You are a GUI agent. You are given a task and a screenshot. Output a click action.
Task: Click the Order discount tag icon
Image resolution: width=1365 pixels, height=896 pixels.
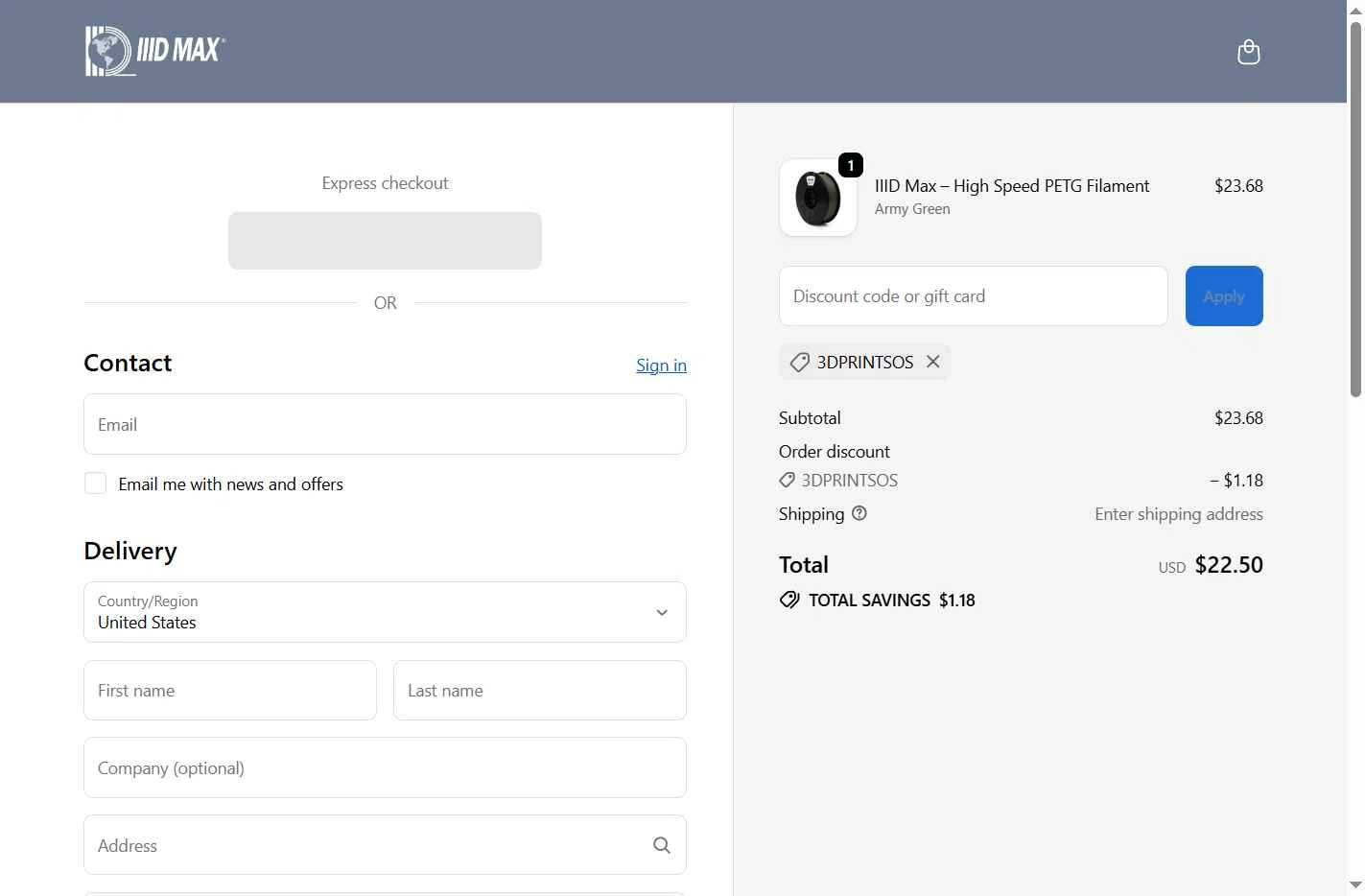point(787,480)
